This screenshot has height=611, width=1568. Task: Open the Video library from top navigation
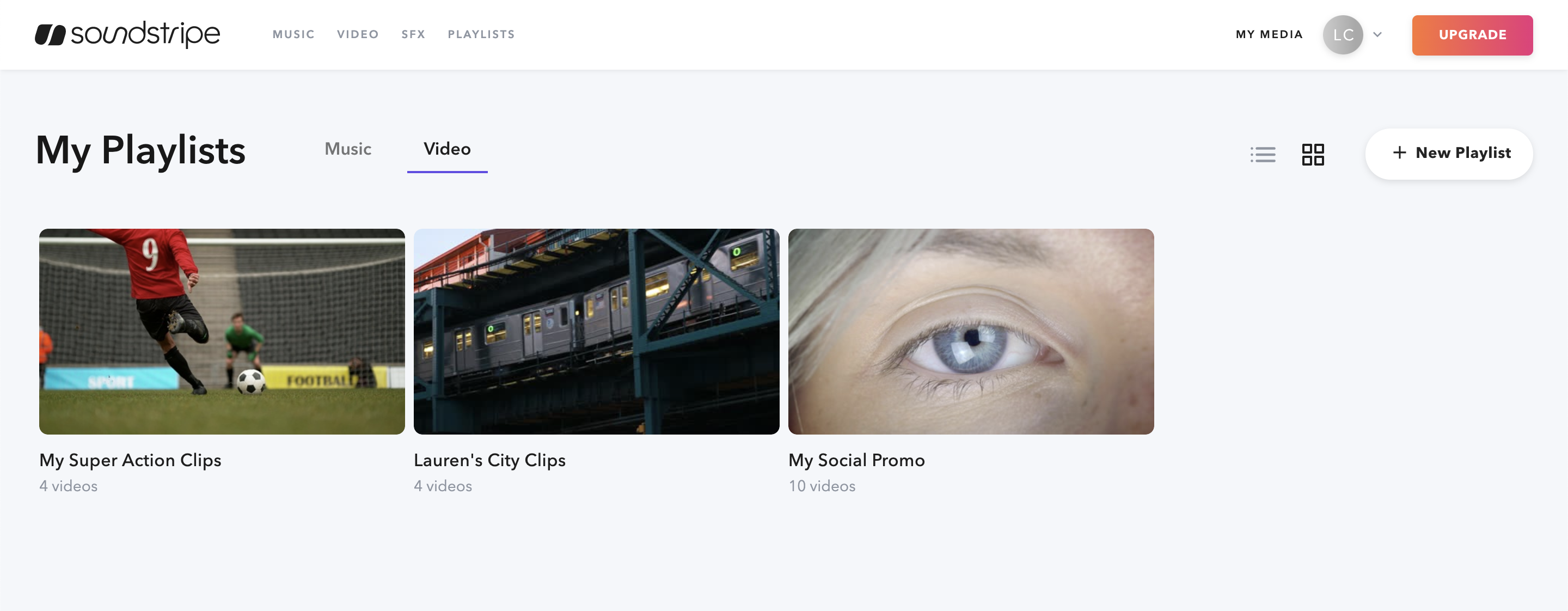coord(359,35)
